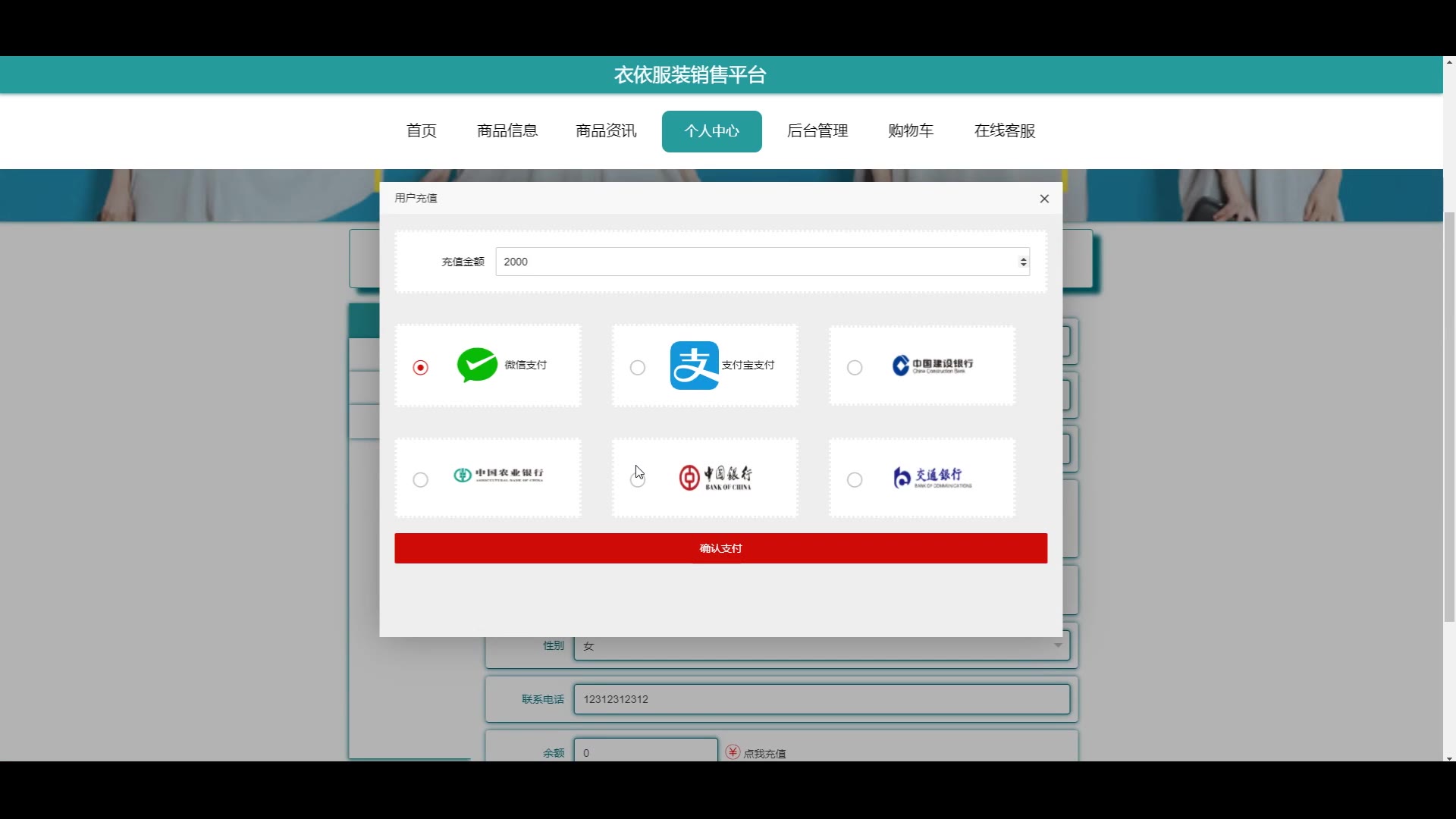Screen dimensions: 1456x819
Task: Click the page vertical scrollbar
Action: coord(1449,417)
